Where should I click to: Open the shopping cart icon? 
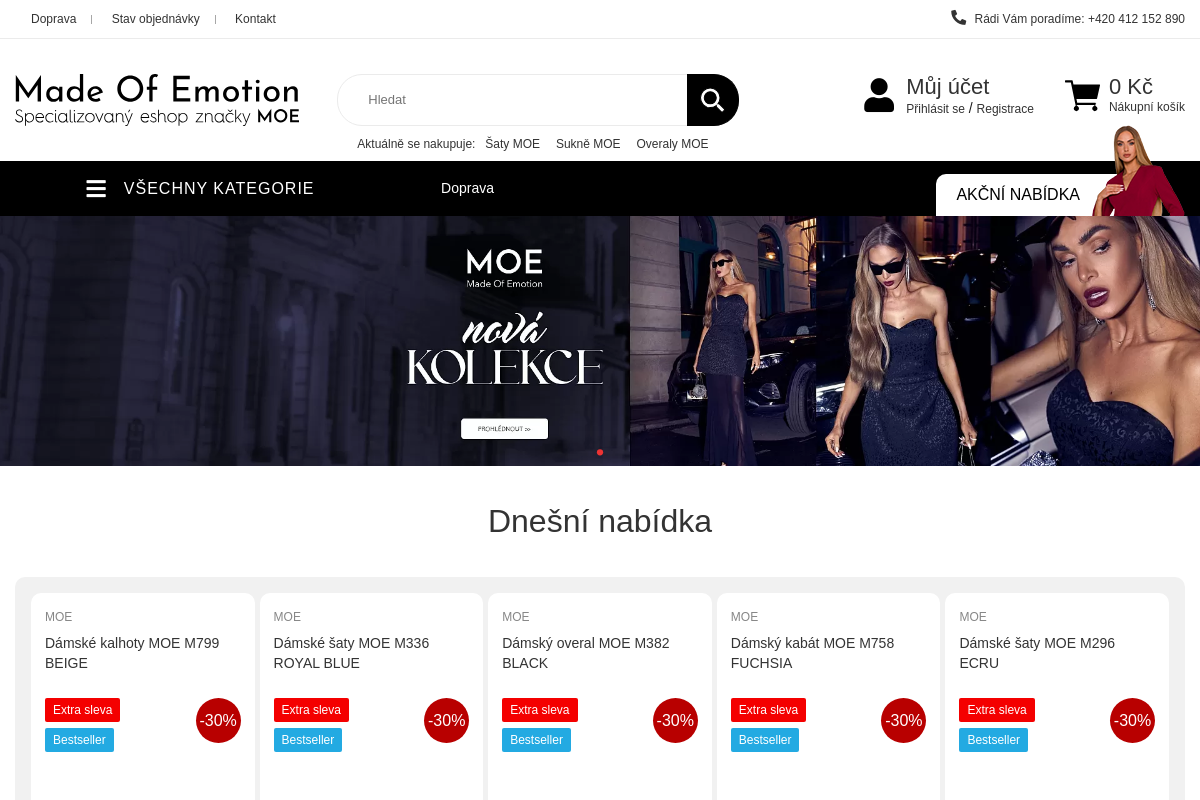tap(1082, 96)
